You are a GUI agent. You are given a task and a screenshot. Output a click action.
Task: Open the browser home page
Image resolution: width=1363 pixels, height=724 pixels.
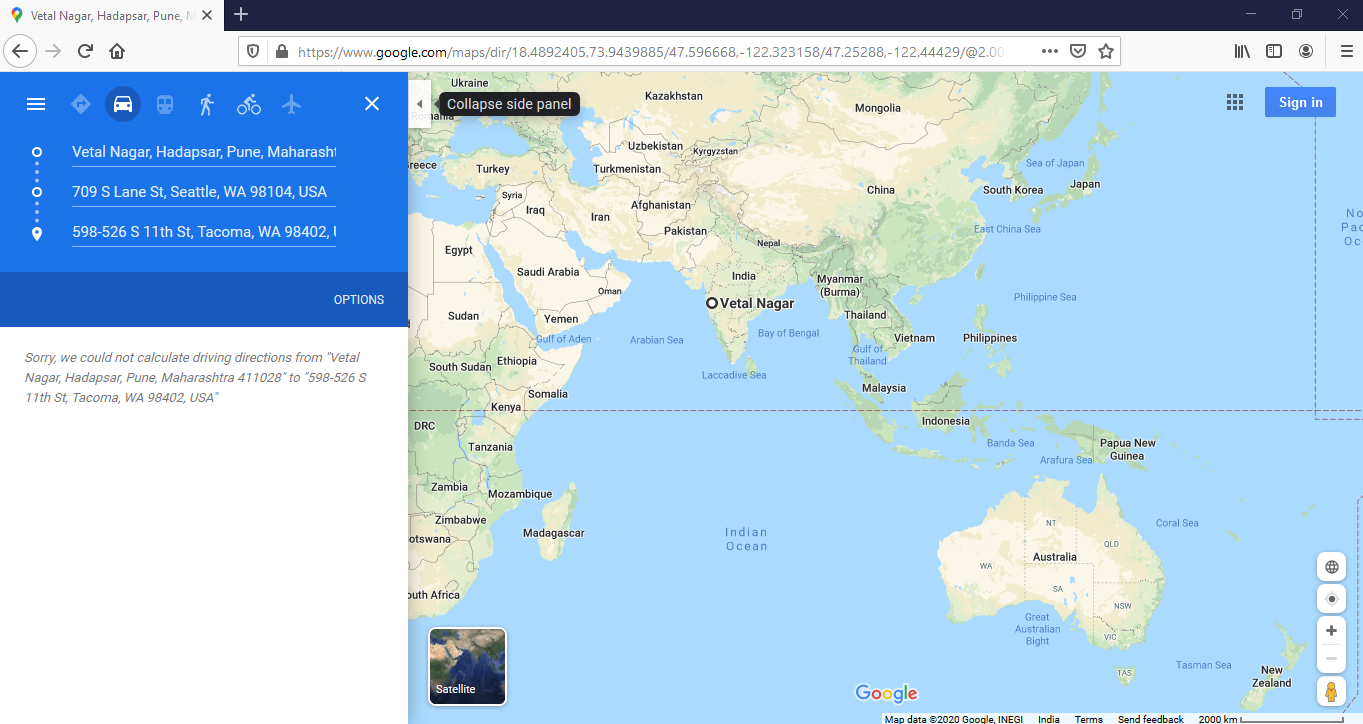(118, 51)
